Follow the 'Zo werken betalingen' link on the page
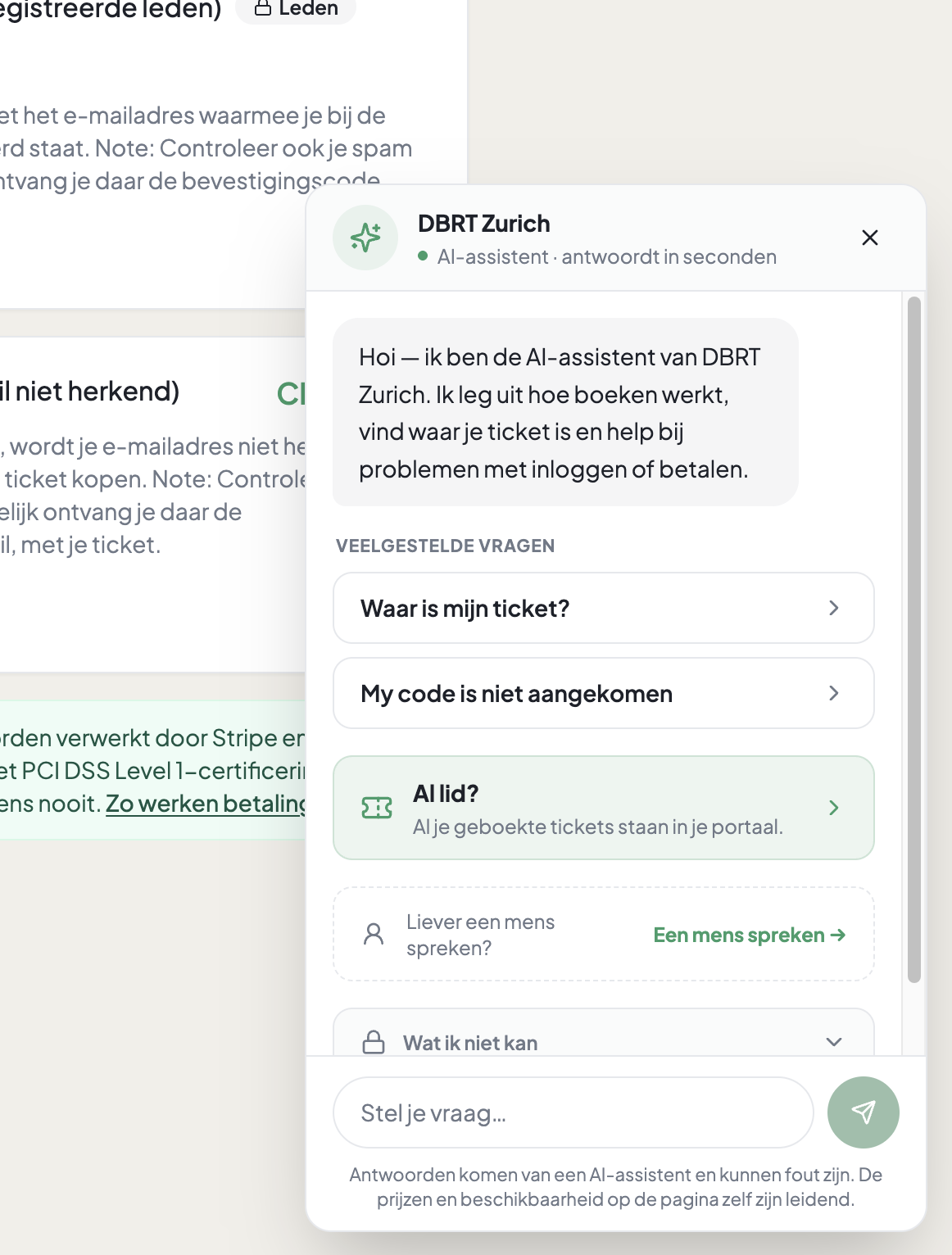Image resolution: width=952 pixels, height=1255 pixels. coord(206,804)
